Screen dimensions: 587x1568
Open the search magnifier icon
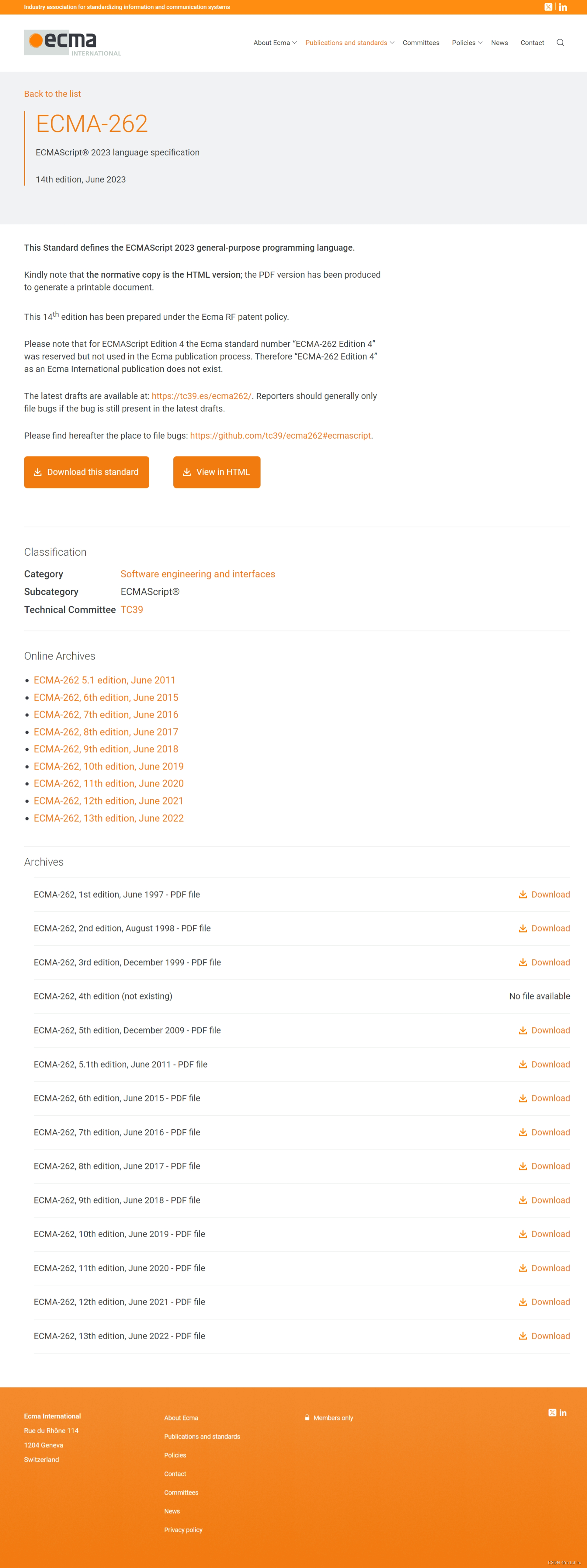coord(560,43)
